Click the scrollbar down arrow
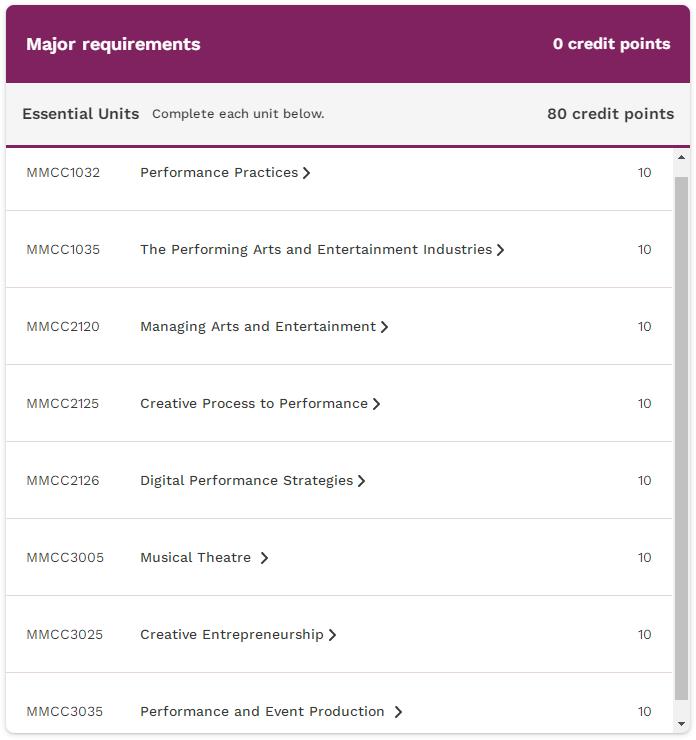 tap(681, 724)
